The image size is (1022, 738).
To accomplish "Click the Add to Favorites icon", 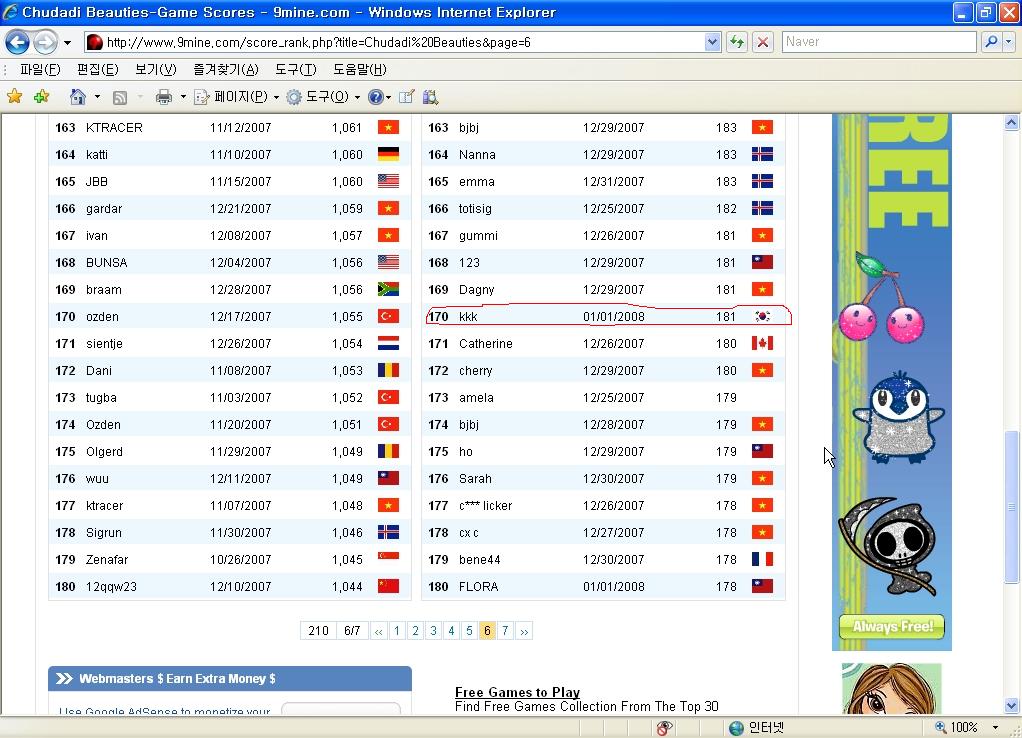I will click(x=41, y=97).
